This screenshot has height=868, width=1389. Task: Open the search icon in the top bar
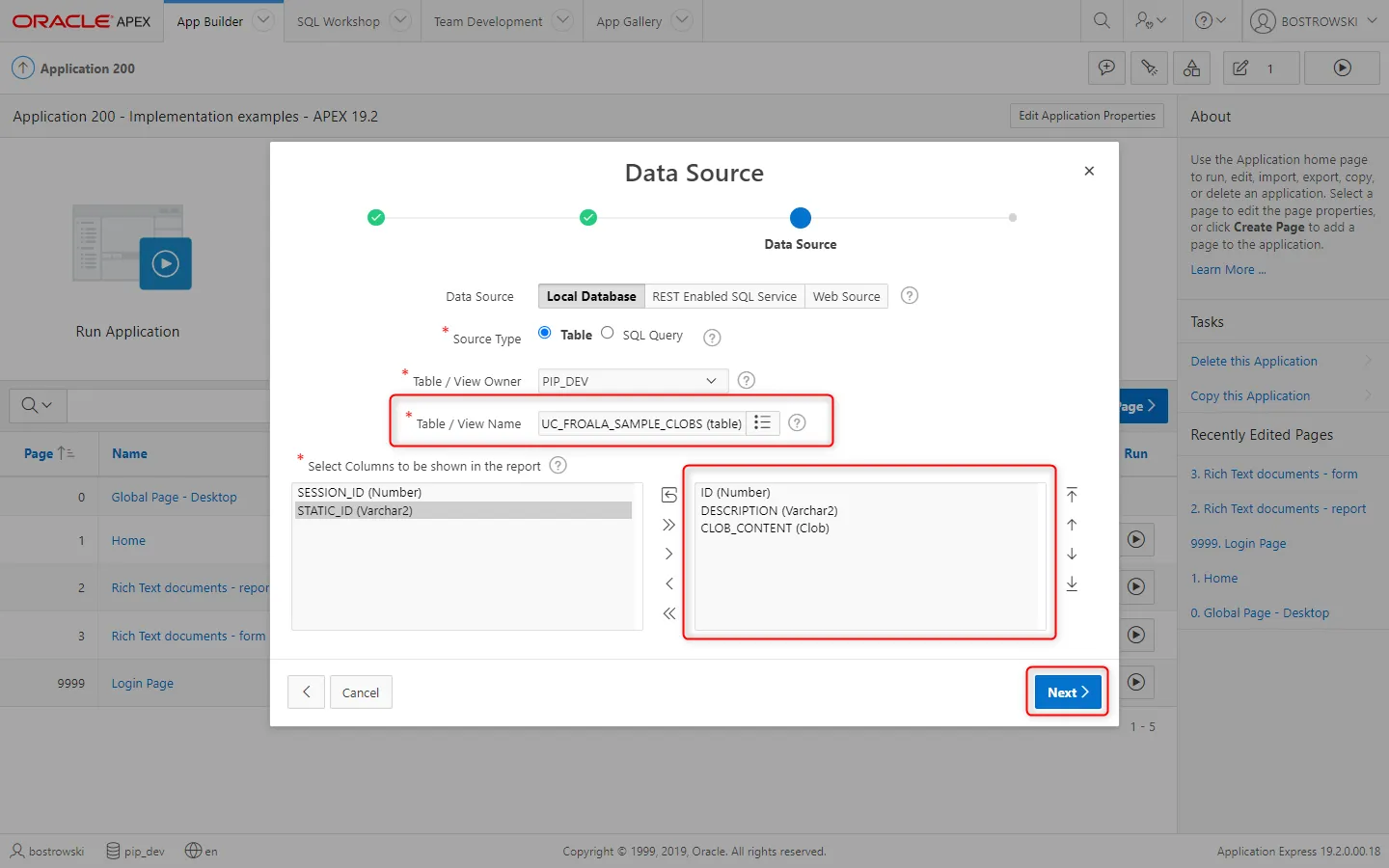click(x=1102, y=20)
